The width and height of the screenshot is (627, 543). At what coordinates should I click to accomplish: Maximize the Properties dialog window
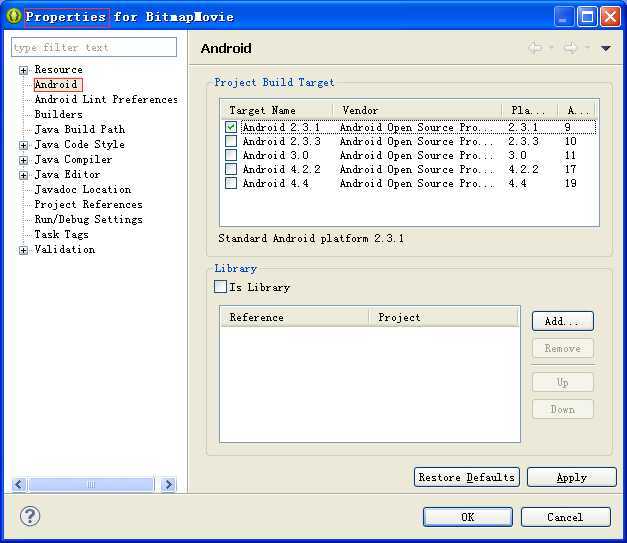click(587, 17)
